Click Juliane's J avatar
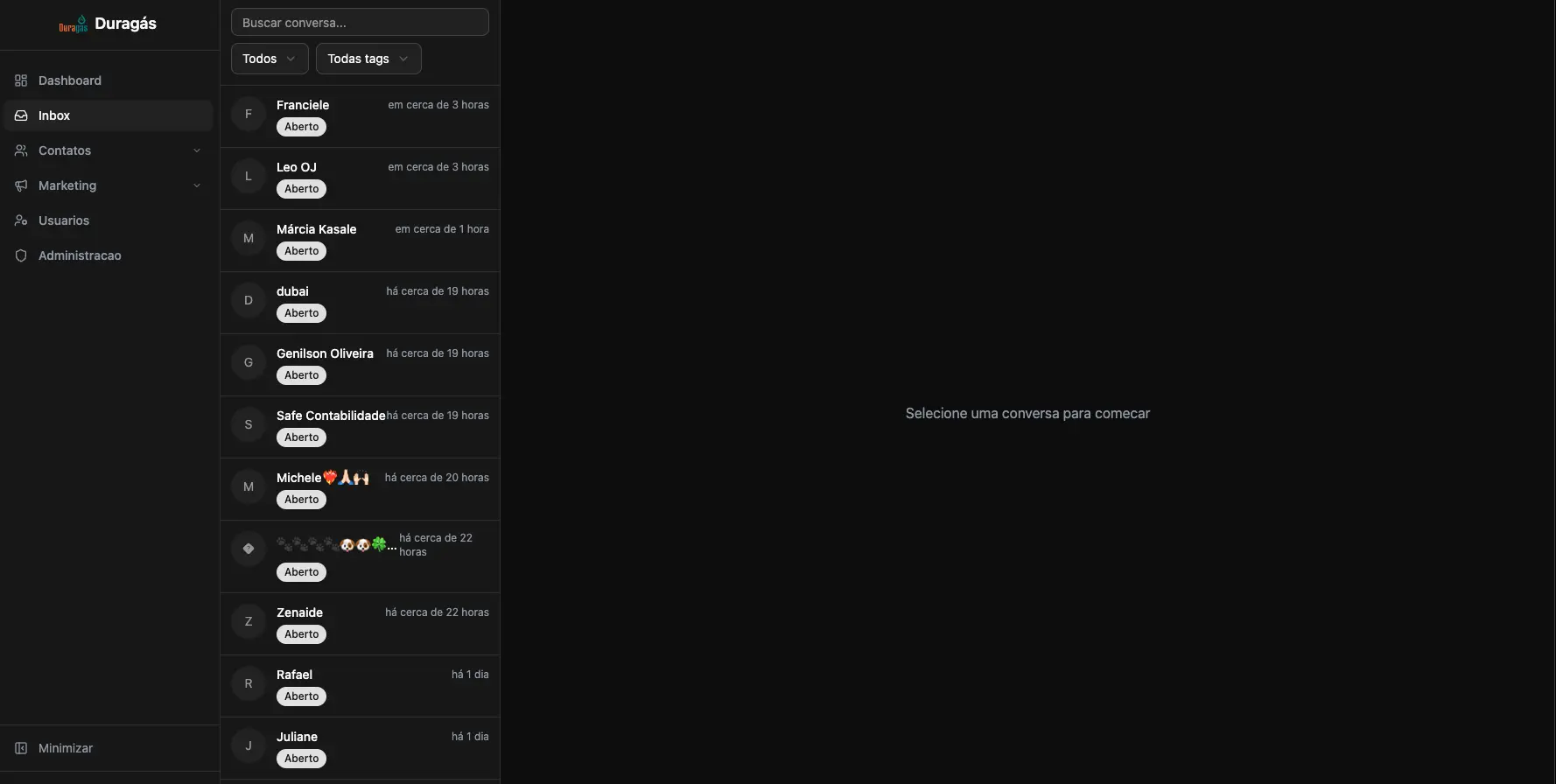The image size is (1556, 784). point(249,745)
